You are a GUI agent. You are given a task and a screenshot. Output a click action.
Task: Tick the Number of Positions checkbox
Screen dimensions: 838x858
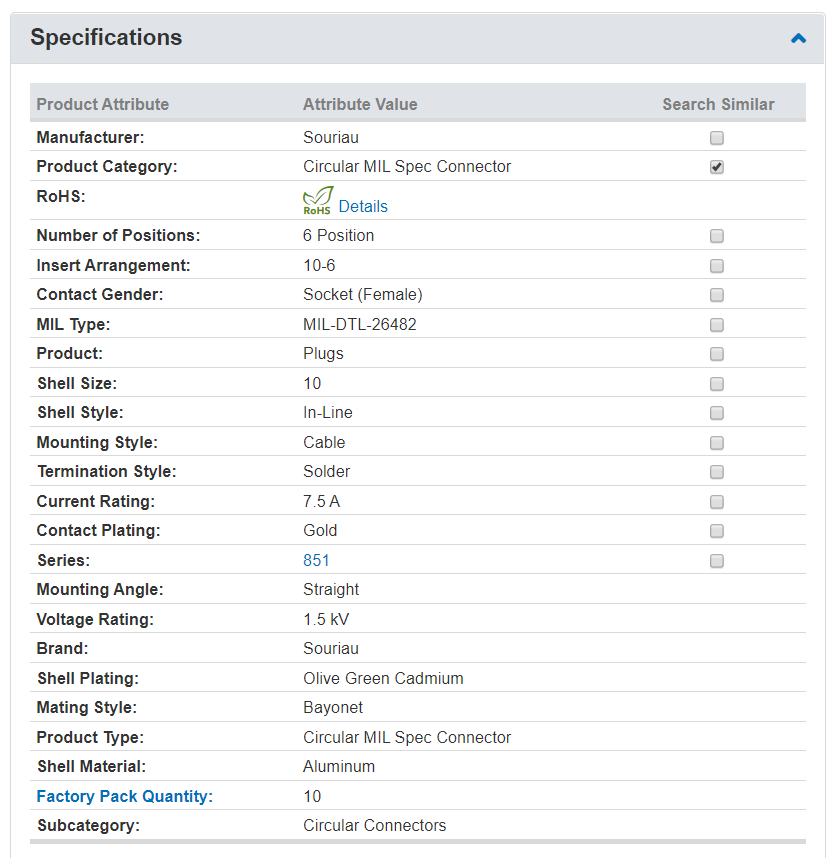pyautogui.click(x=716, y=236)
